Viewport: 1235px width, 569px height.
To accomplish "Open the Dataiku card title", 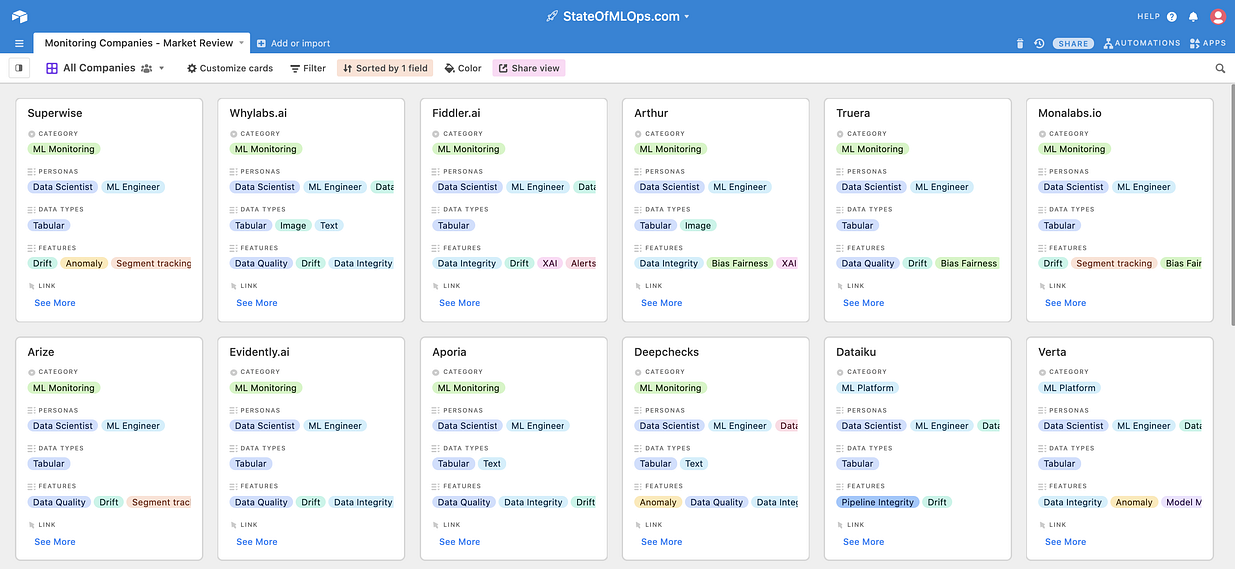I will coord(857,352).
